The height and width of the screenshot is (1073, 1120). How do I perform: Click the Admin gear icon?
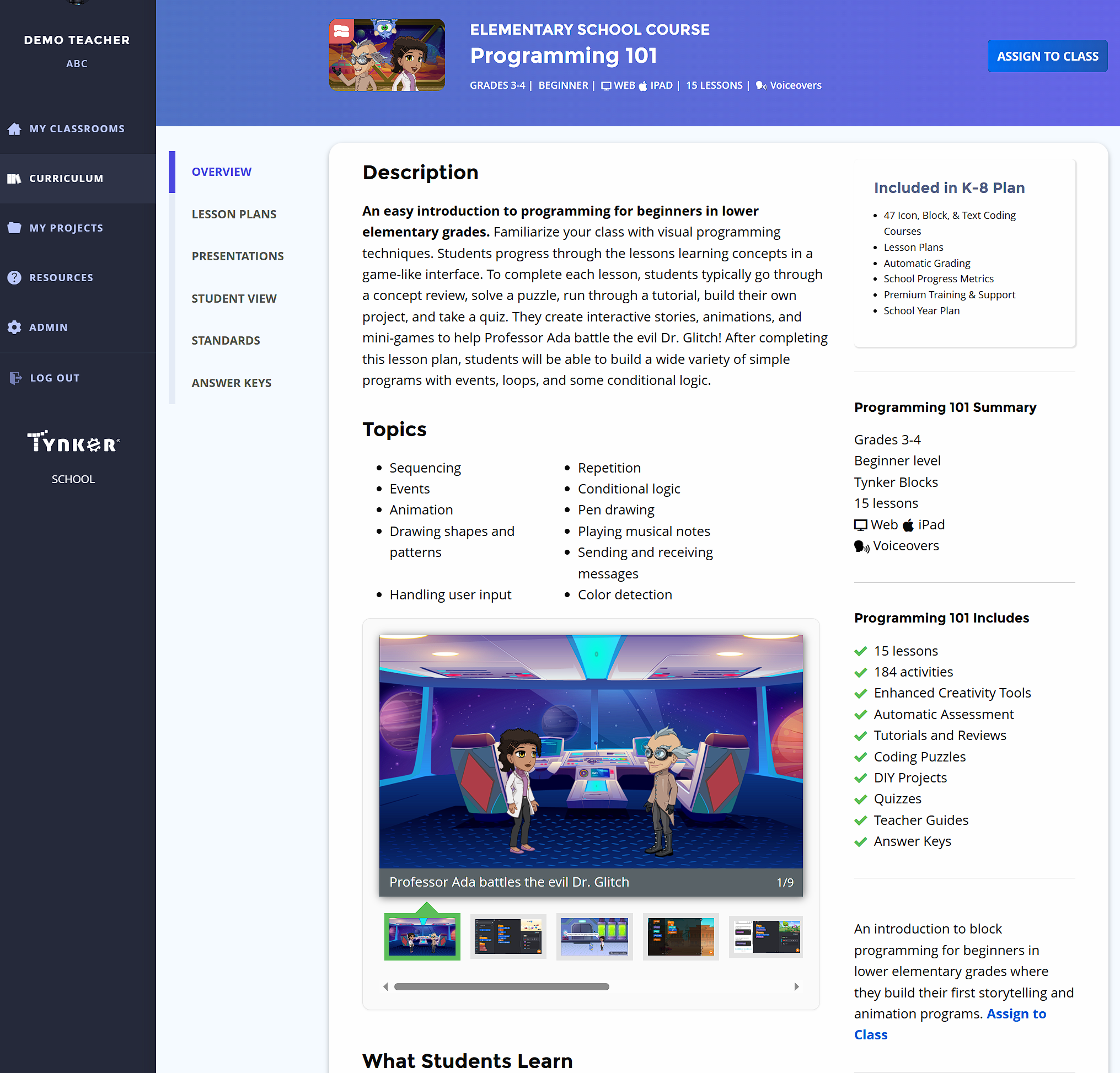click(14, 328)
